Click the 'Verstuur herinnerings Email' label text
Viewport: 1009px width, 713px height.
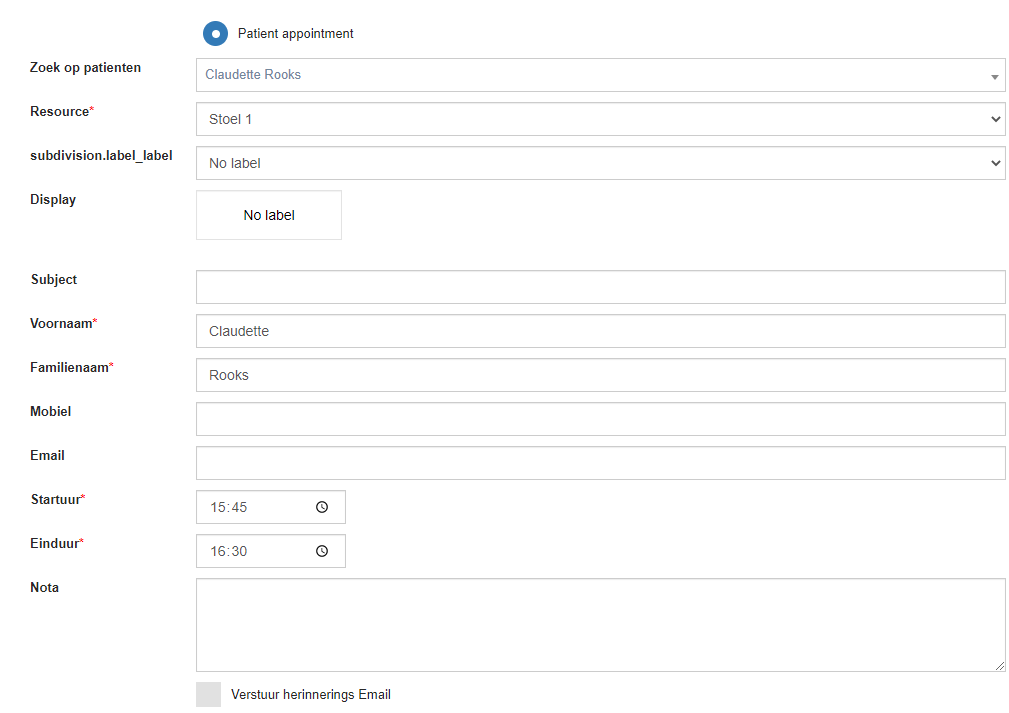310,695
